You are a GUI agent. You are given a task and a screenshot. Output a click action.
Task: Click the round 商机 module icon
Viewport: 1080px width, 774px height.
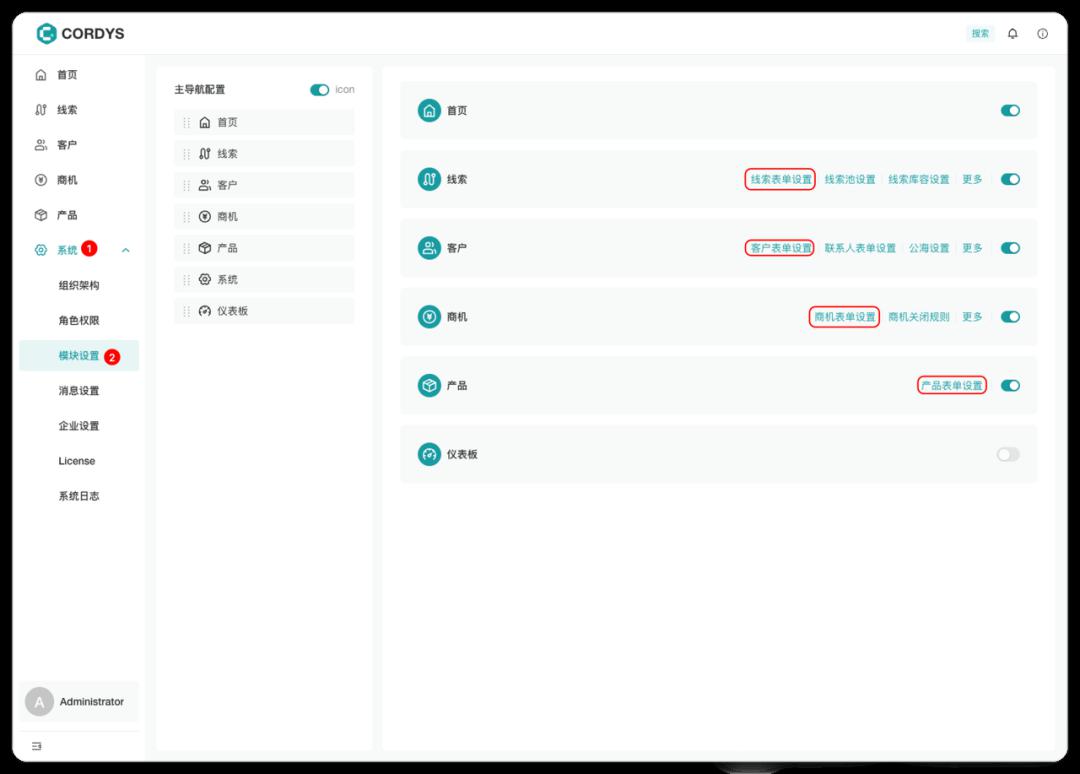(429, 317)
